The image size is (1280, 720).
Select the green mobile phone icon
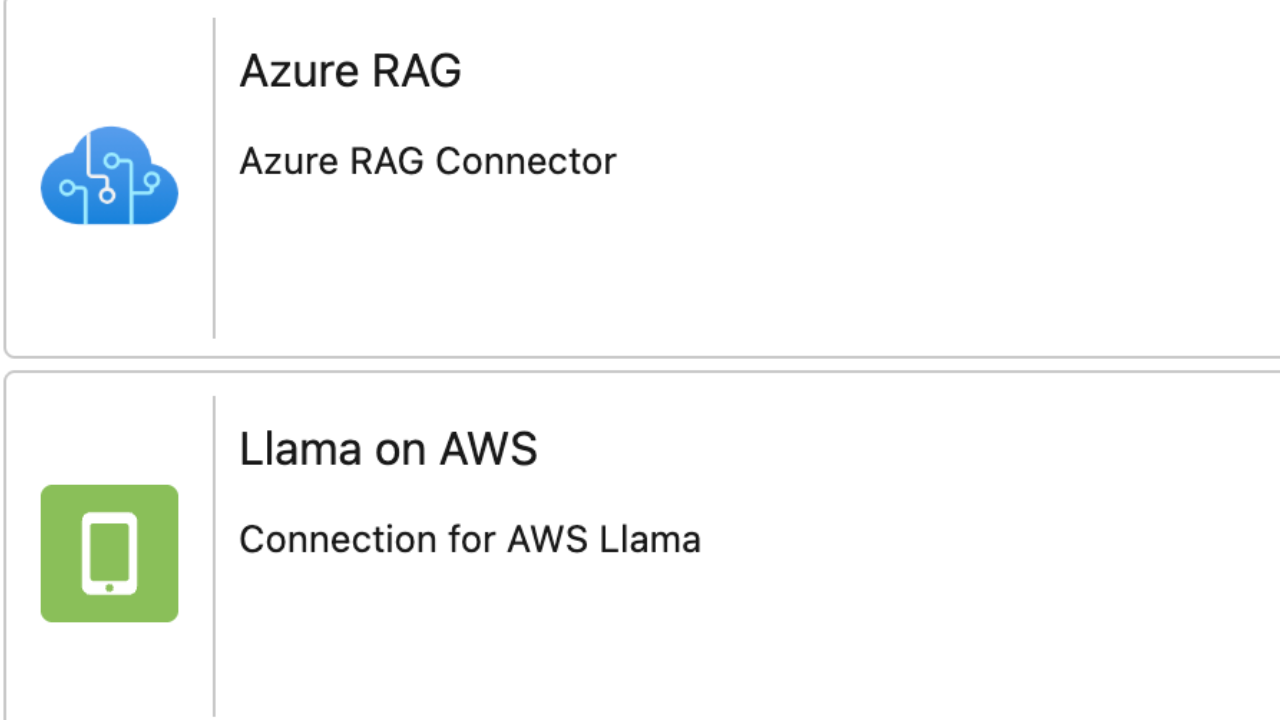[109, 553]
